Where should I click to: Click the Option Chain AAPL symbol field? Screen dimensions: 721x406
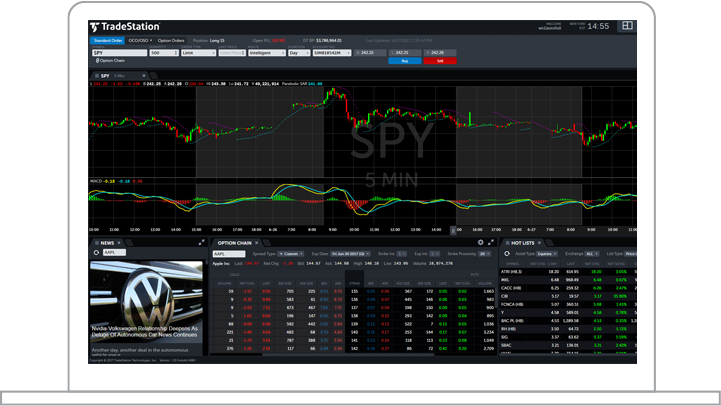(229, 254)
